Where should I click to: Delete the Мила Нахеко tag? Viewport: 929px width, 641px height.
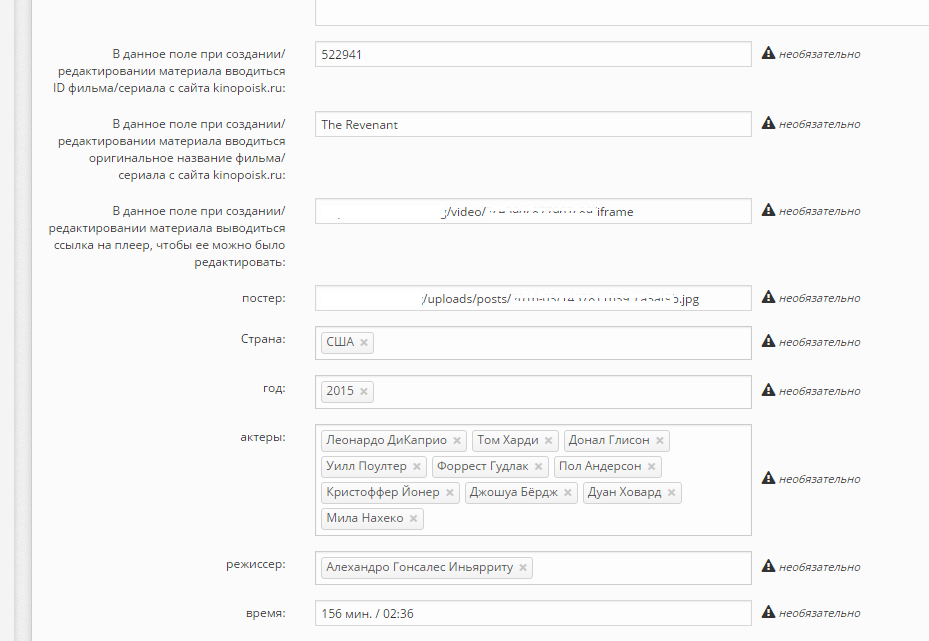[414, 519]
